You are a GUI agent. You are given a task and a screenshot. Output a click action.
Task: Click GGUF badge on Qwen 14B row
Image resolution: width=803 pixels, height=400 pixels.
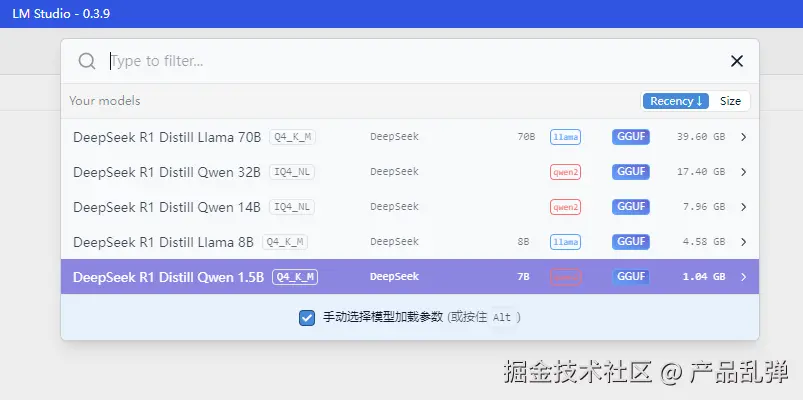click(x=631, y=206)
